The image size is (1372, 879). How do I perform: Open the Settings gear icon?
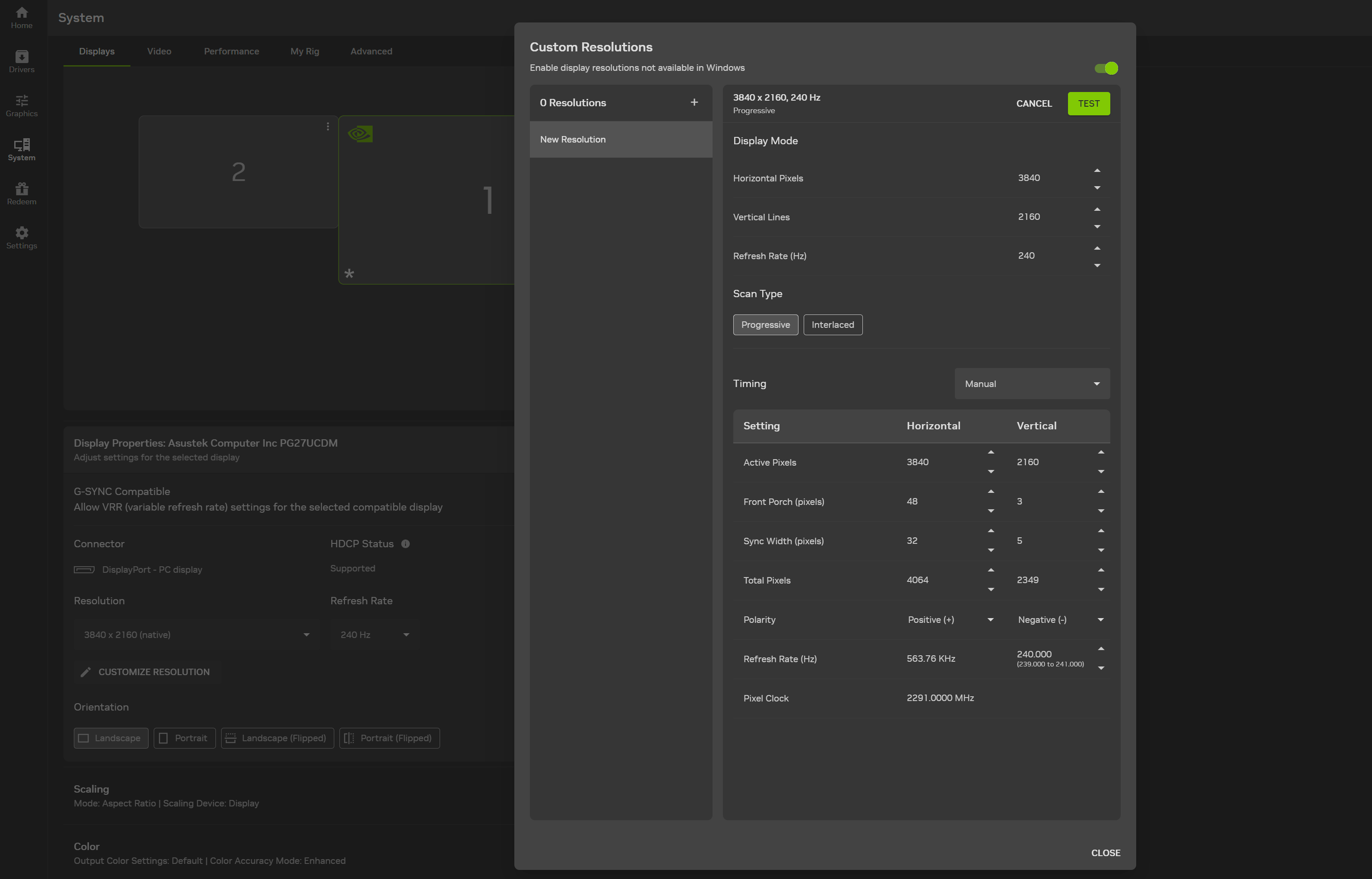tap(22, 238)
